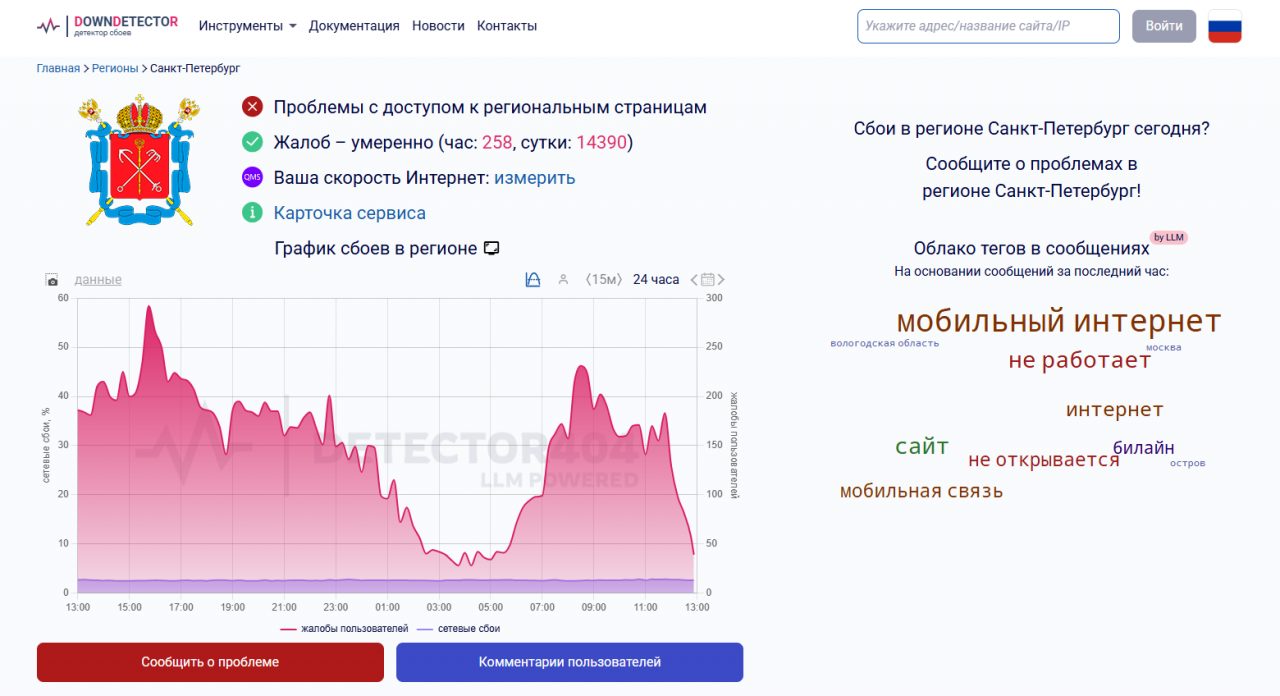Switch the chart to 15м interval
The width and height of the screenshot is (1280, 696).
tap(604, 280)
